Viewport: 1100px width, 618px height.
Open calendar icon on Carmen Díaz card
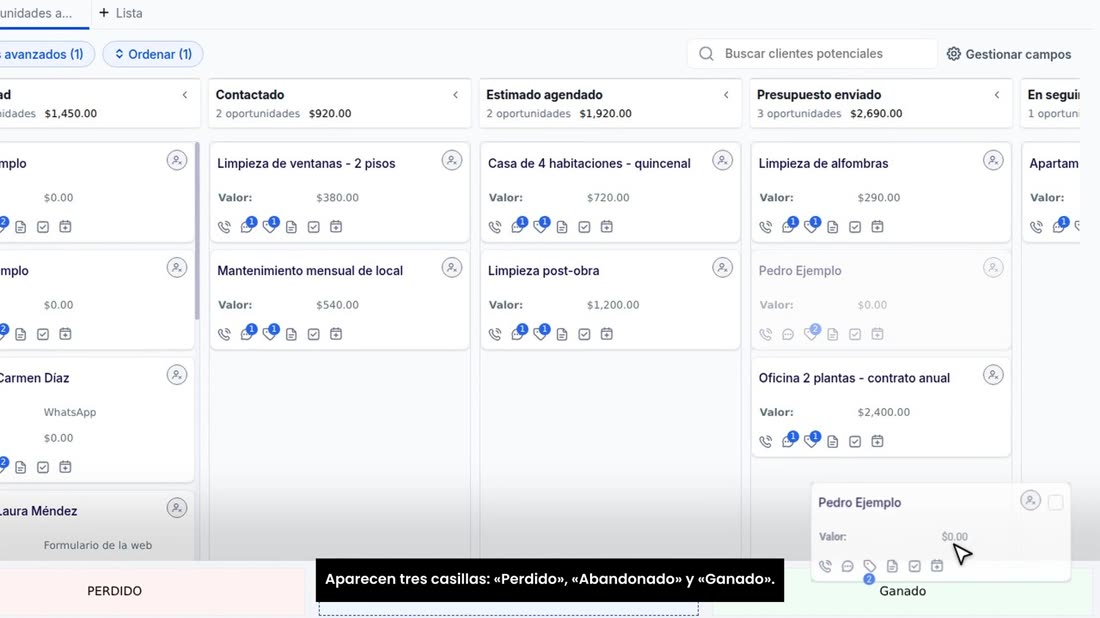coord(65,467)
